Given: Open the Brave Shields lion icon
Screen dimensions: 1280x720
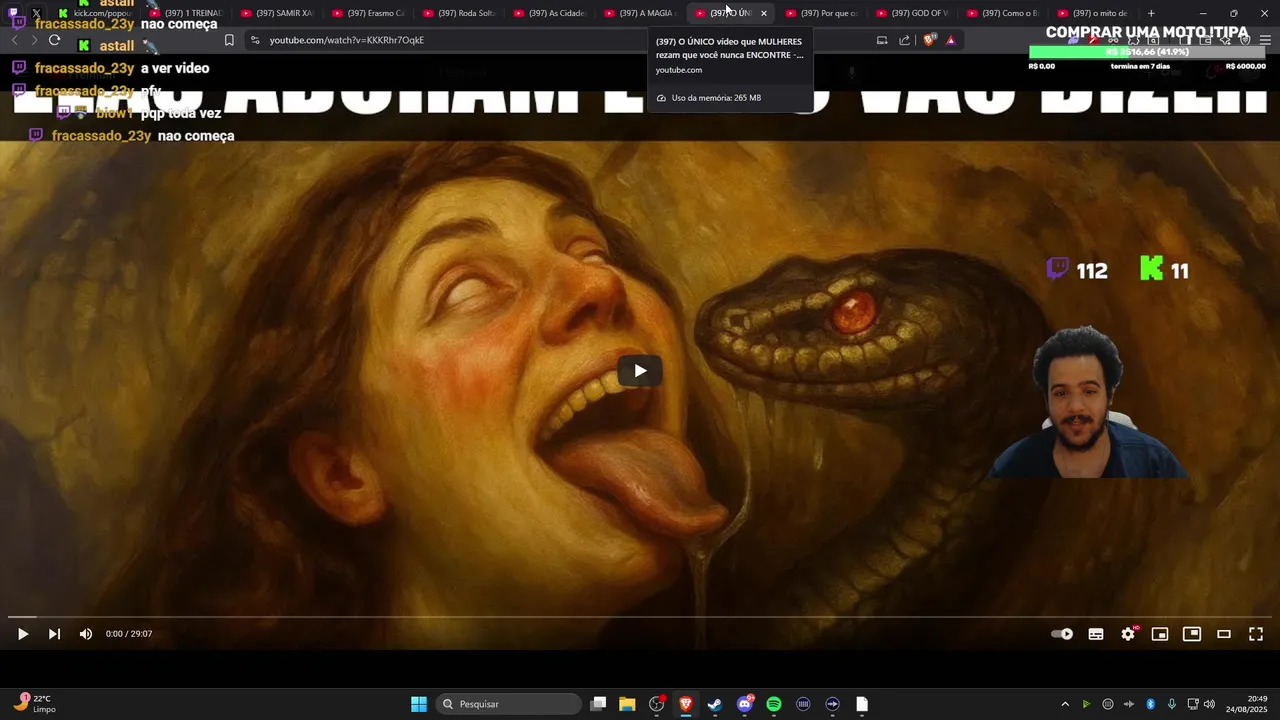Looking at the screenshot, I should (929, 40).
